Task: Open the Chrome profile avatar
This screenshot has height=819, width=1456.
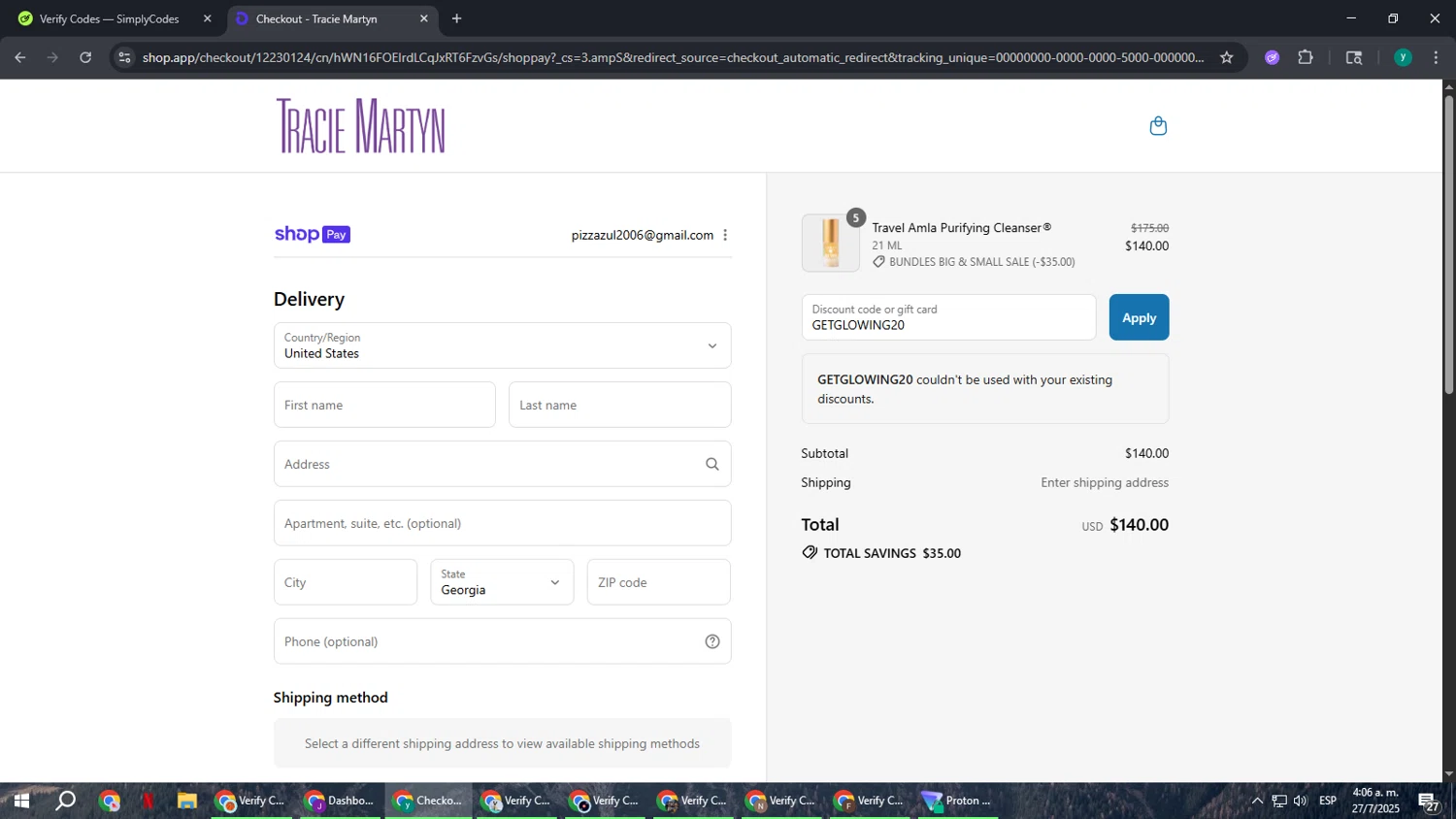Action: click(x=1403, y=57)
